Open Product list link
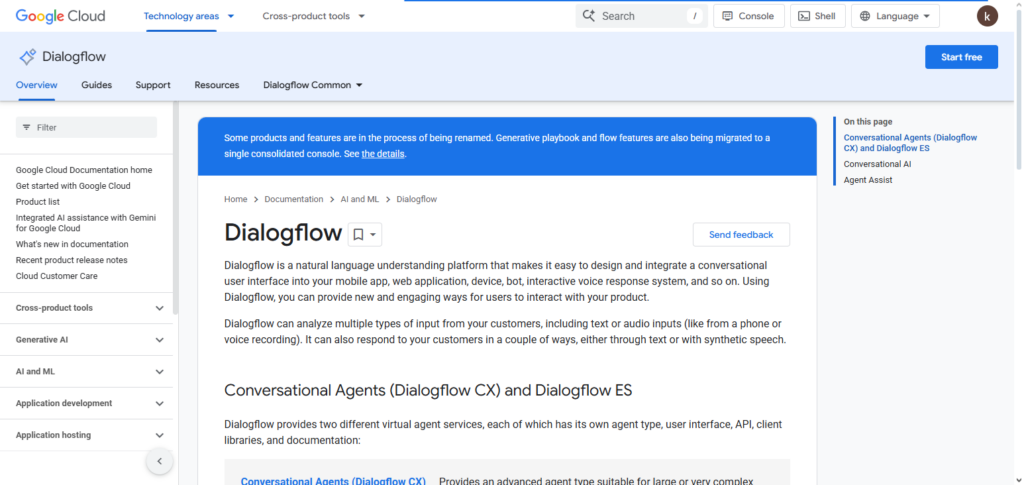The image size is (1024, 485). [x=38, y=202]
